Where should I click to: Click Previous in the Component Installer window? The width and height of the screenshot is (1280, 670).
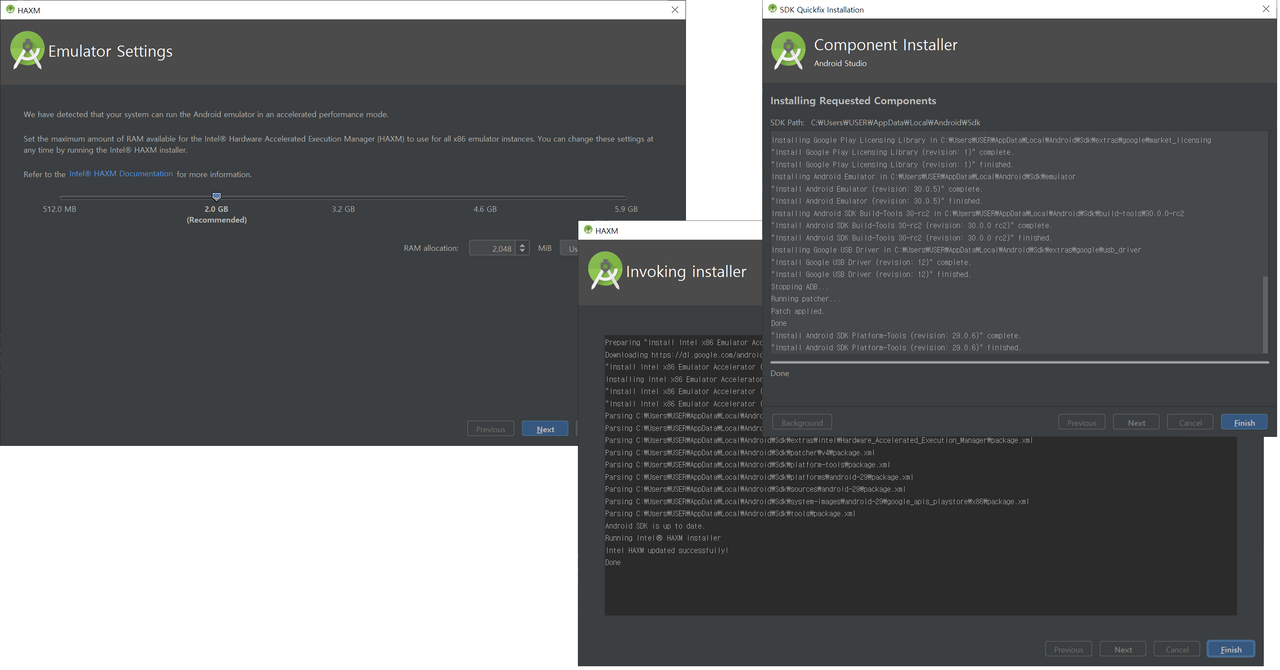pyautogui.click(x=1081, y=422)
